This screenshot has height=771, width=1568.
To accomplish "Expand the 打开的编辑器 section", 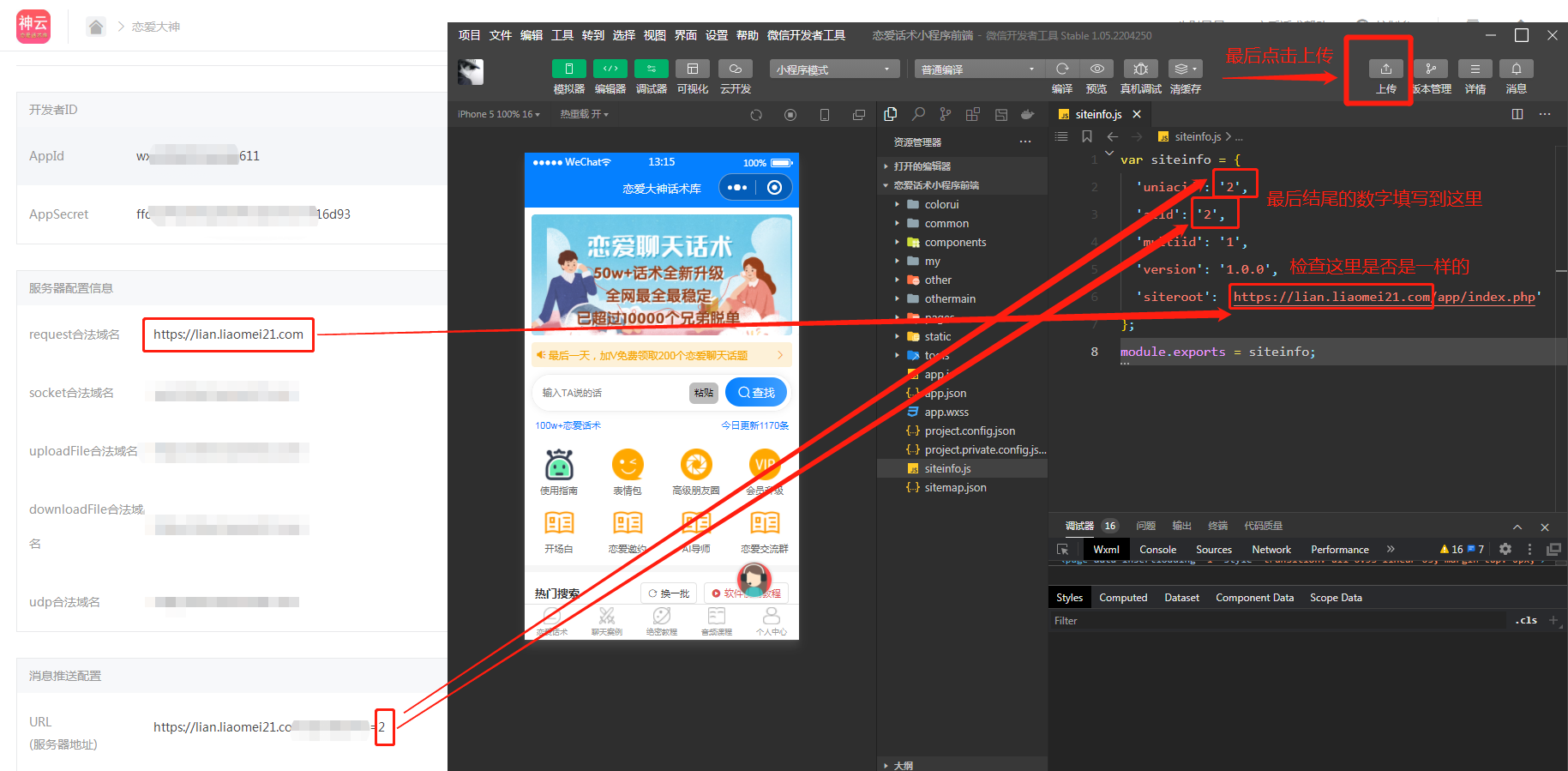I will pyautogui.click(x=922, y=166).
